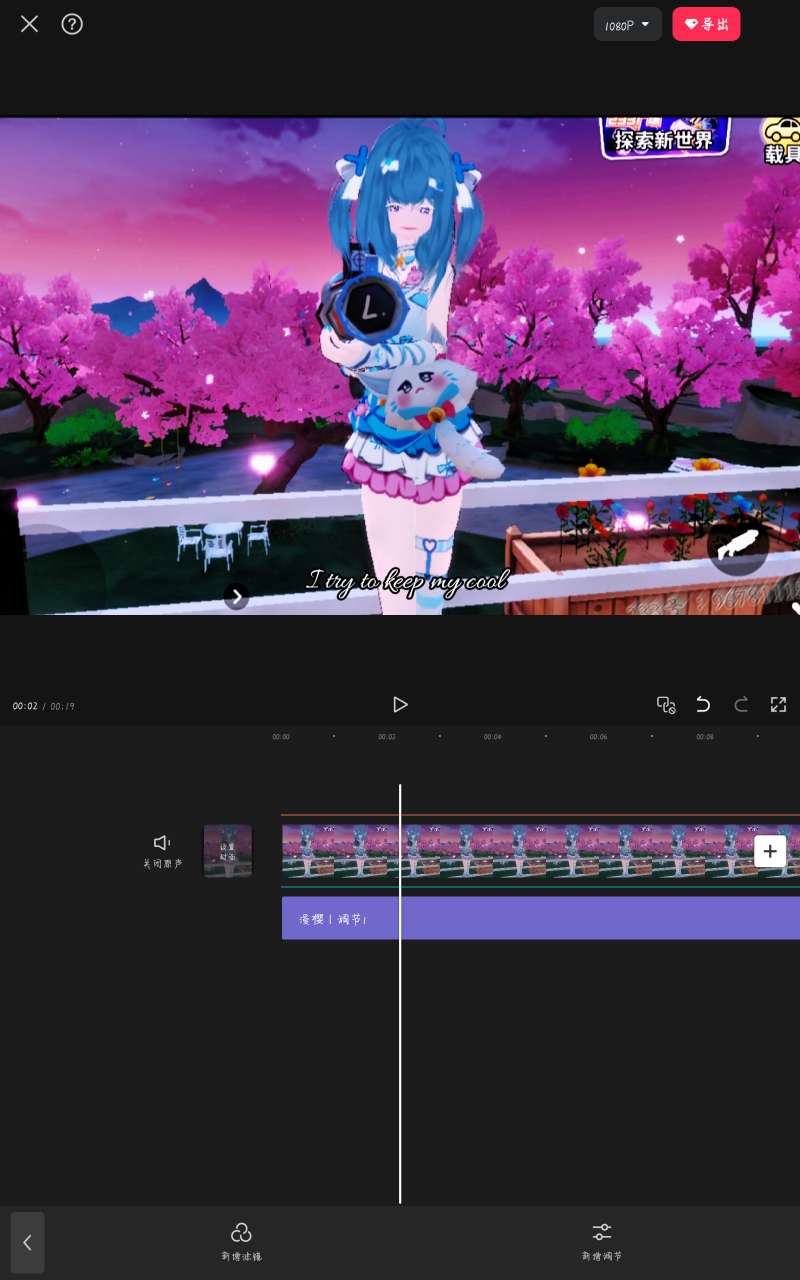The image size is (800, 1280).
Task: Redo the undone edit
Action: click(x=741, y=705)
